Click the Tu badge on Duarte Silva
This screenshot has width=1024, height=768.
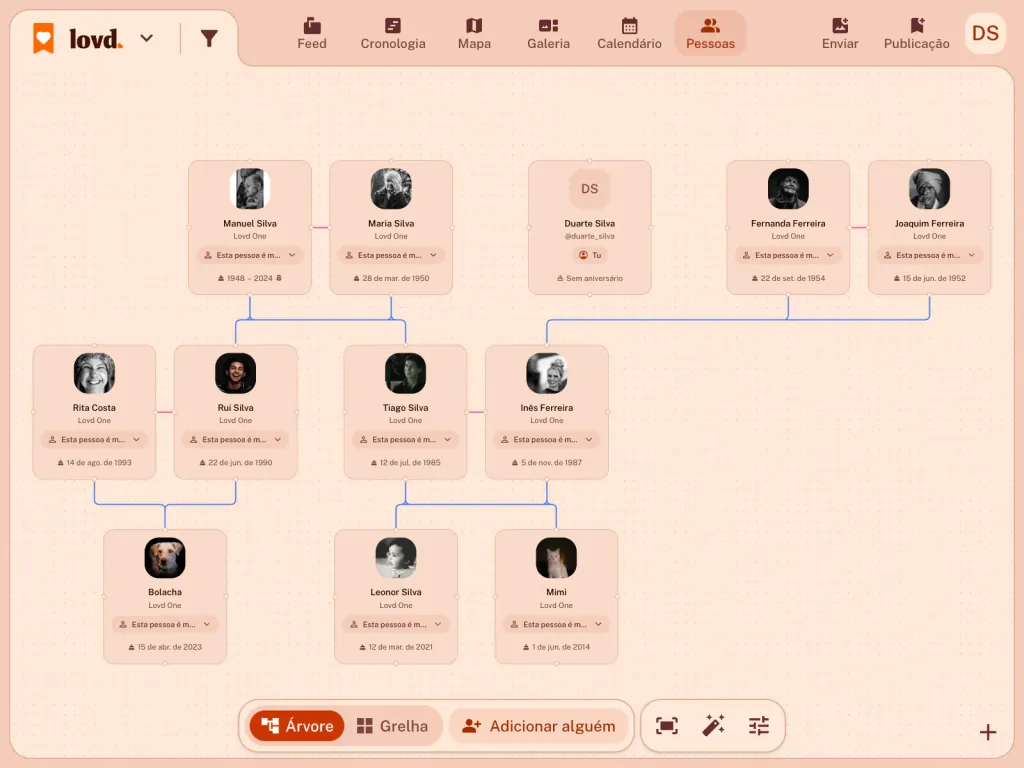590,255
